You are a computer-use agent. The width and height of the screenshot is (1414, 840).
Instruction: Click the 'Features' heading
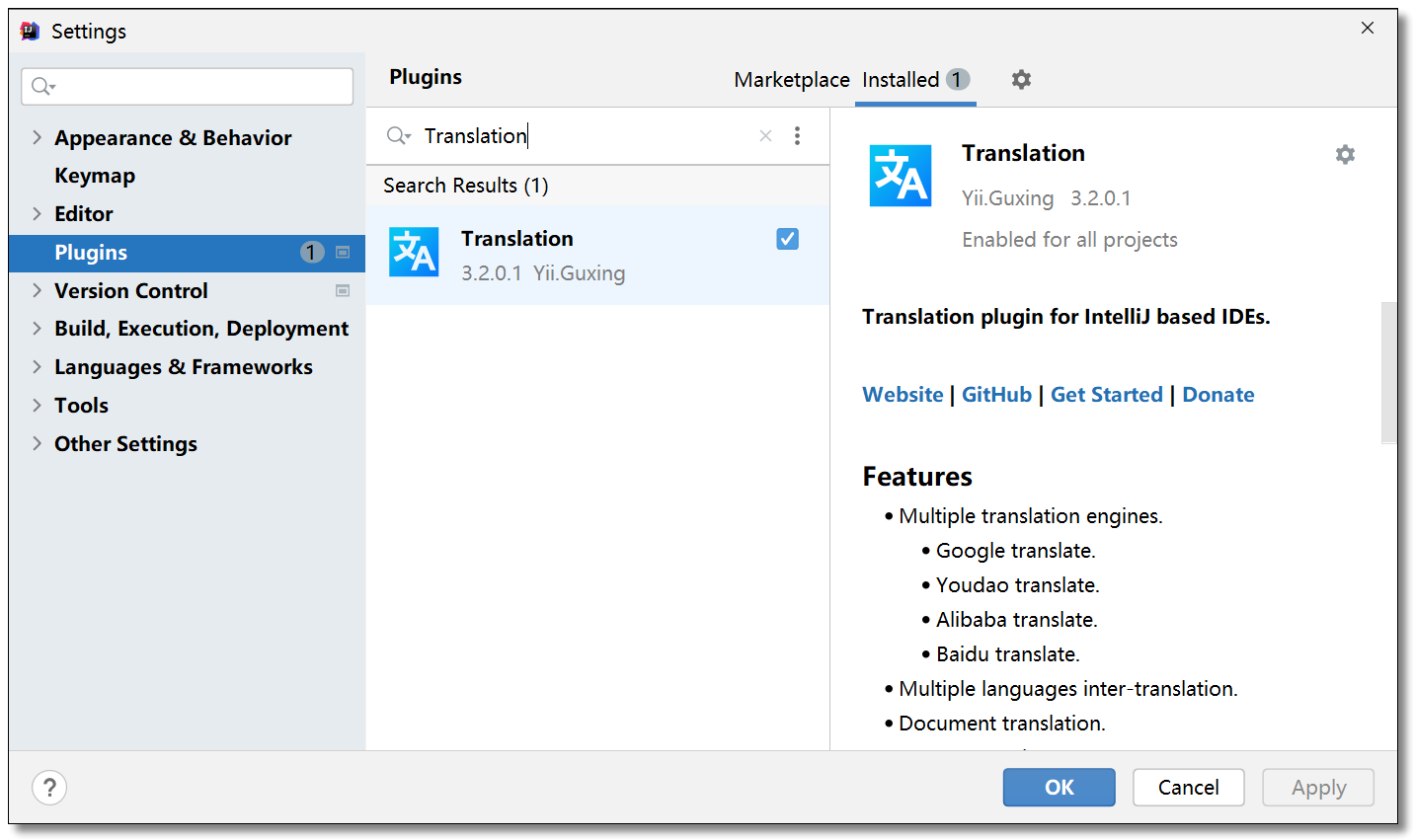tap(917, 477)
